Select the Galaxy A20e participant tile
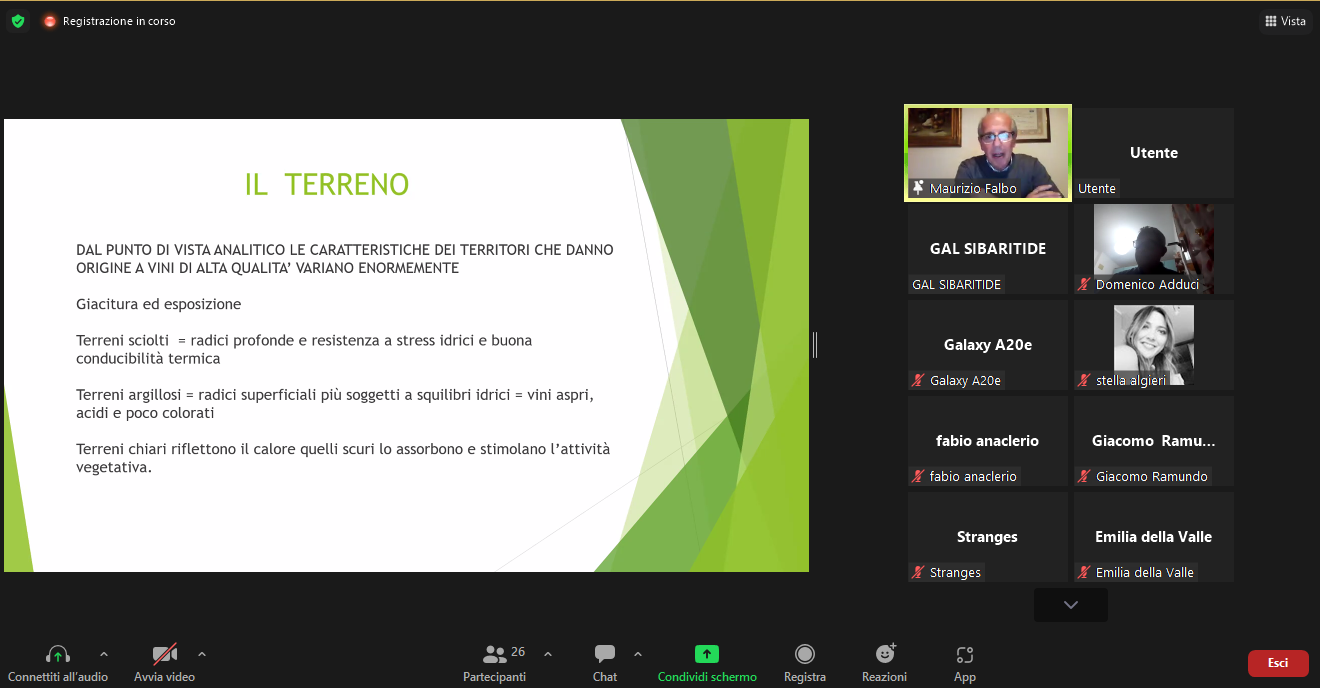The width and height of the screenshot is (1320, 688). coord(988,345)
